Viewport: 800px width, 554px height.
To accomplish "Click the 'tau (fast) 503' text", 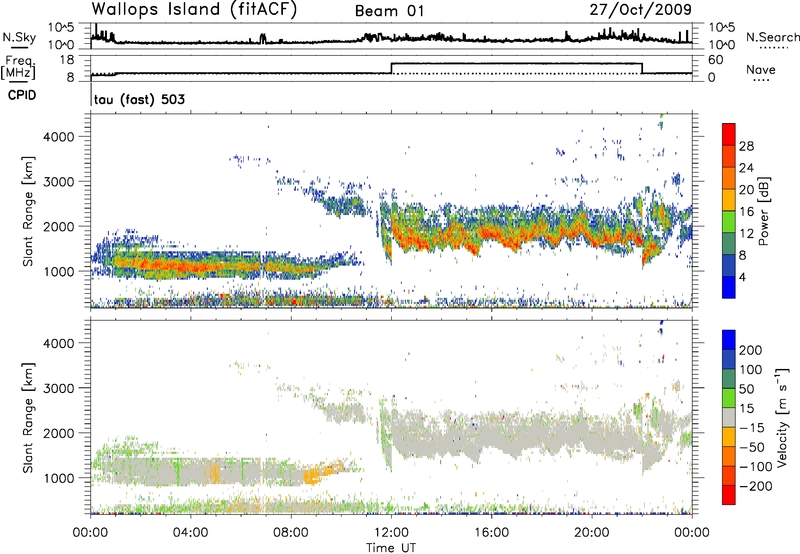I will 139,99.
